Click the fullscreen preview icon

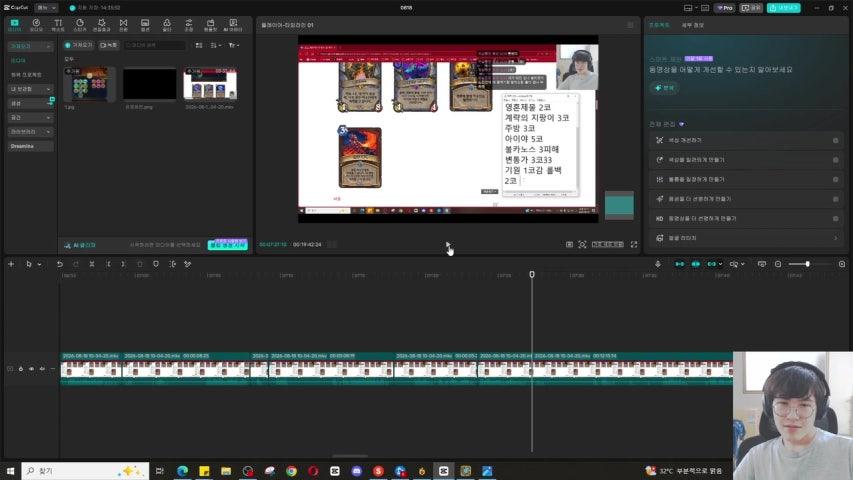tap(634, 244)
